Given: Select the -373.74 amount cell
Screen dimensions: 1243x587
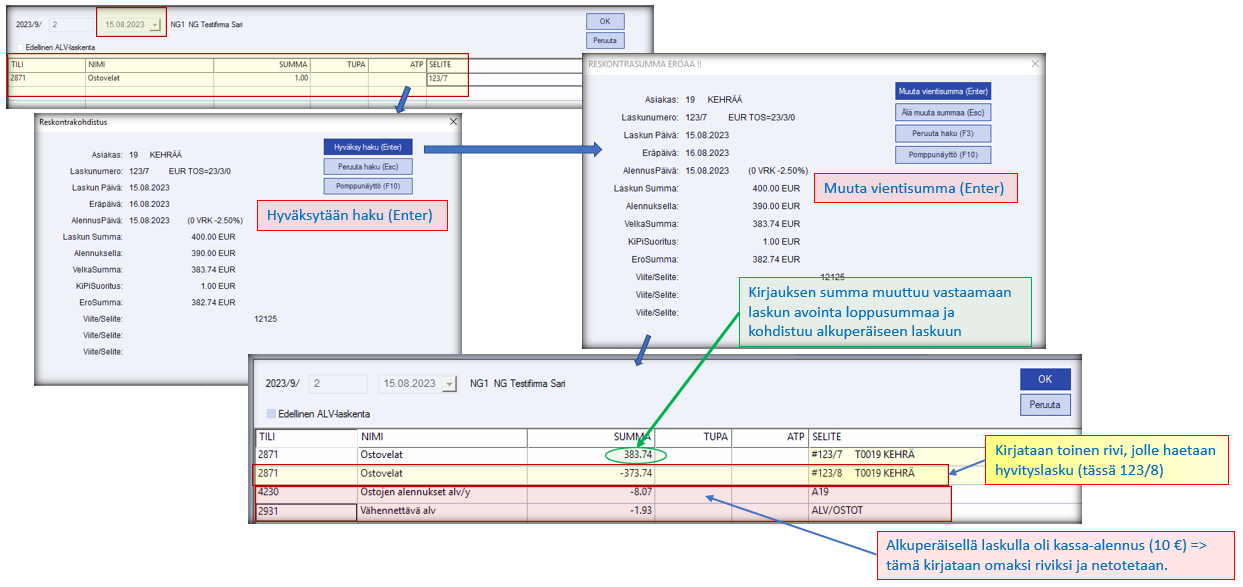Looking at the screenshot, I should click(x=590, y=474).
